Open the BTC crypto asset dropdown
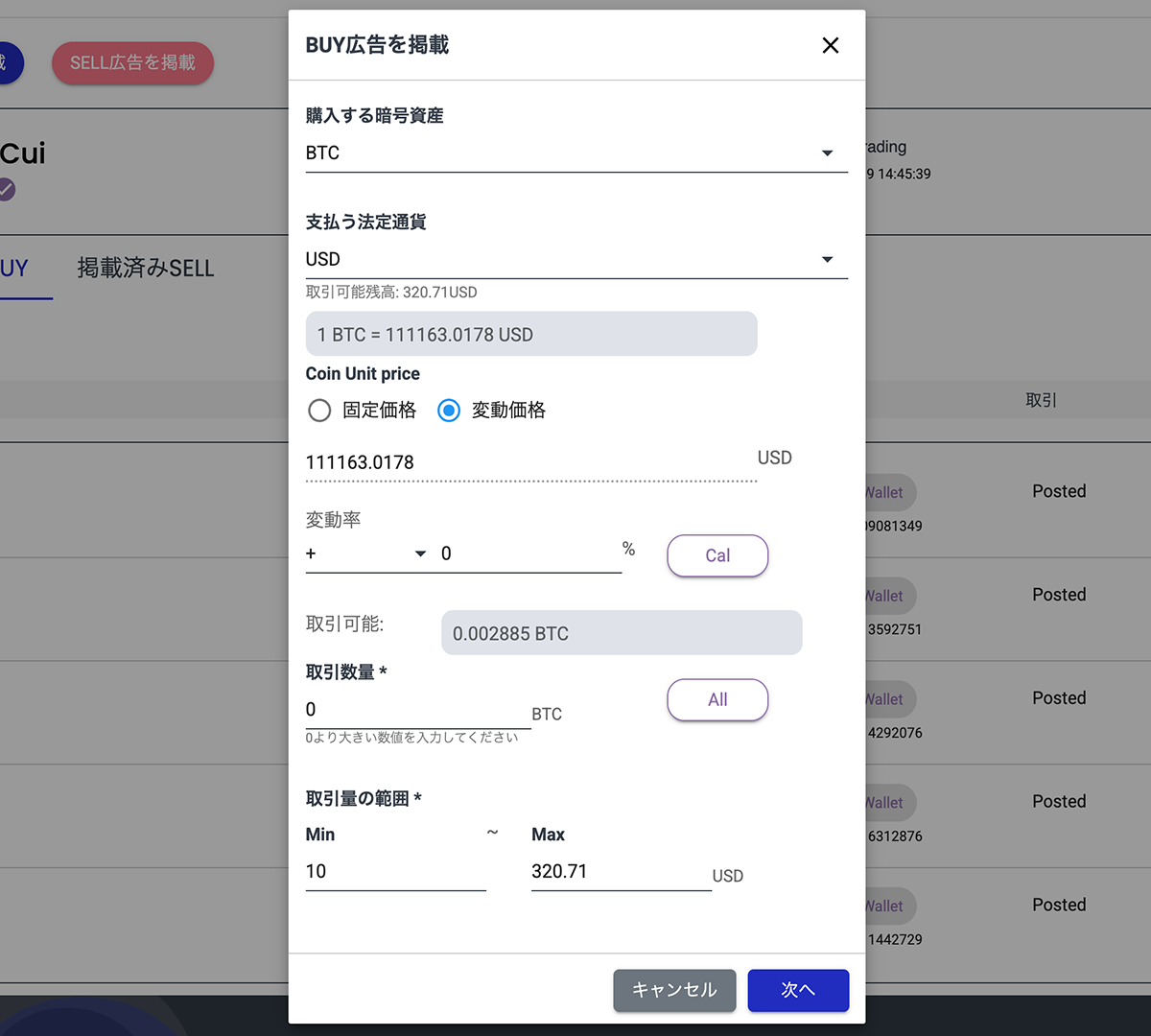Image resolution: width=1151 pixels, height=1036 pixels. [575, 153]
